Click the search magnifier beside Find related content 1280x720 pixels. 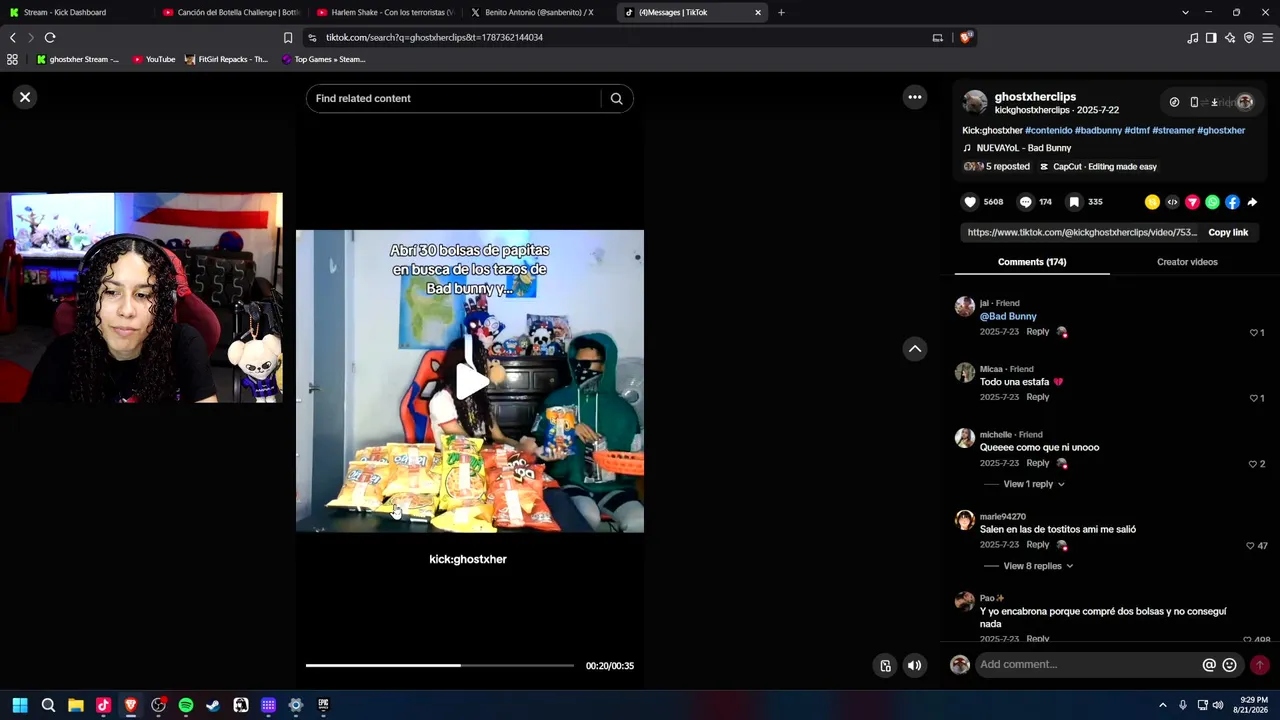616,98
